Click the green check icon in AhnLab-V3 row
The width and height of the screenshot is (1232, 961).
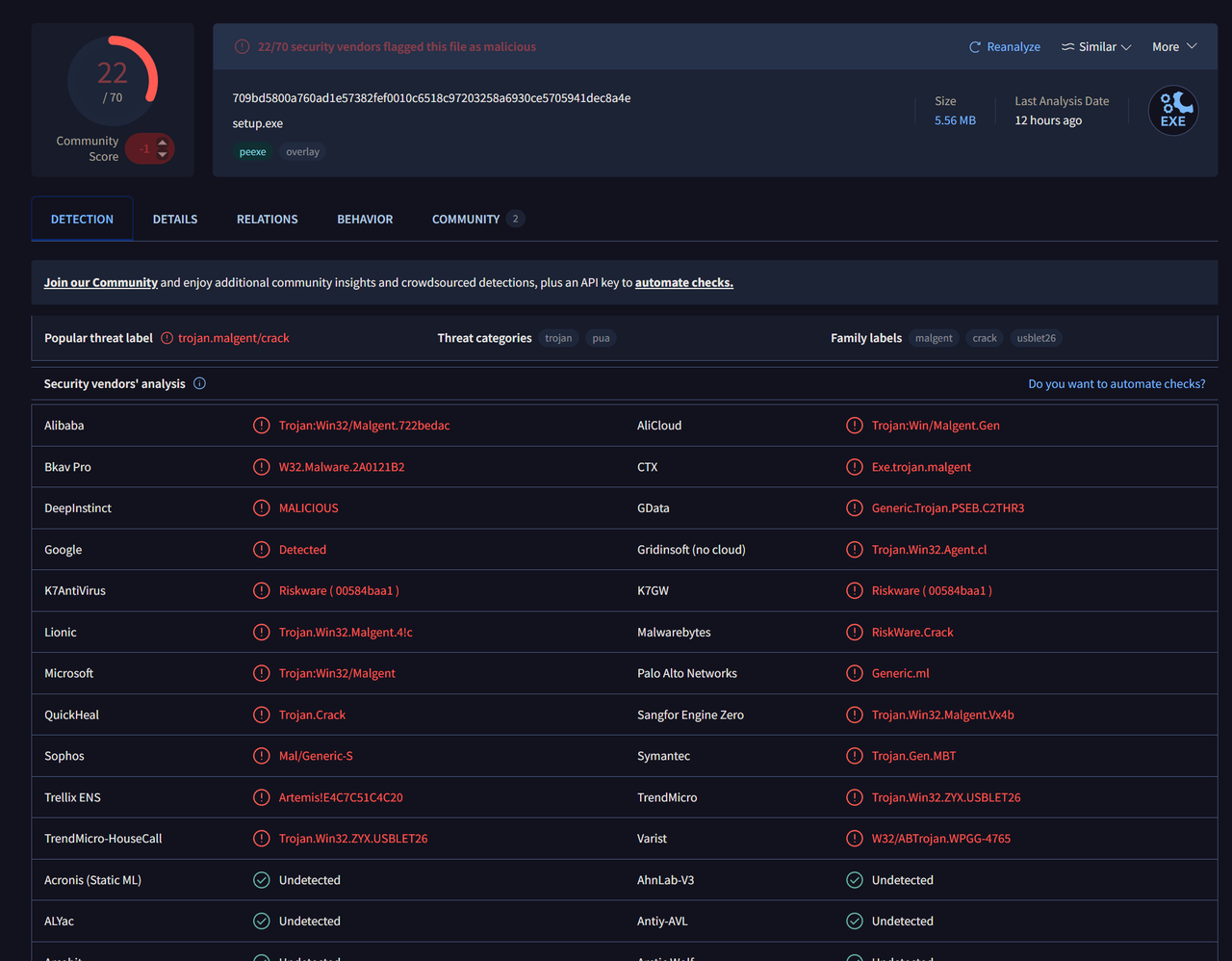[854, 880]
